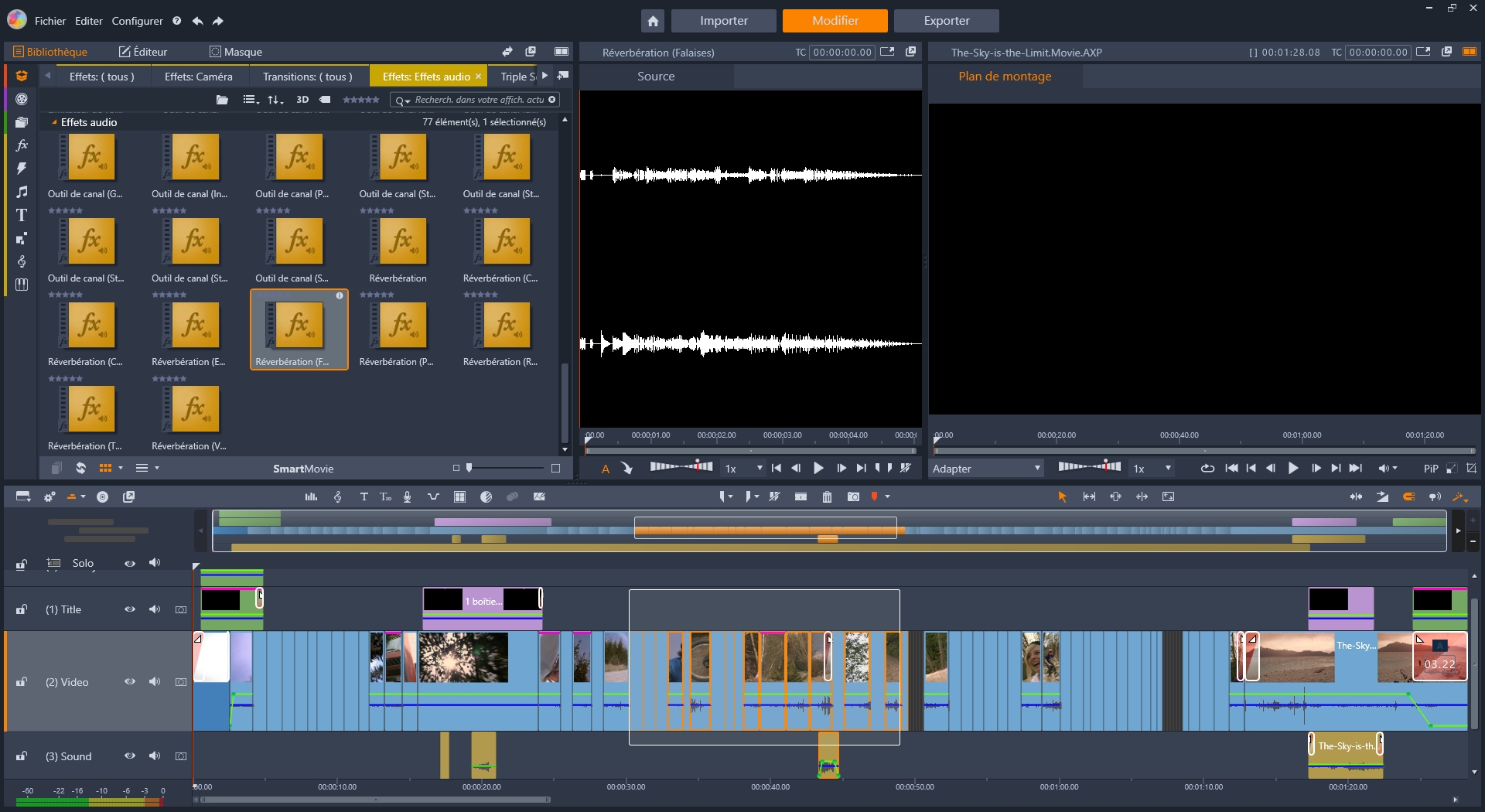Click the Exporter button
1485x812 pixels.
pyautogui.click(x=946, y=21)
